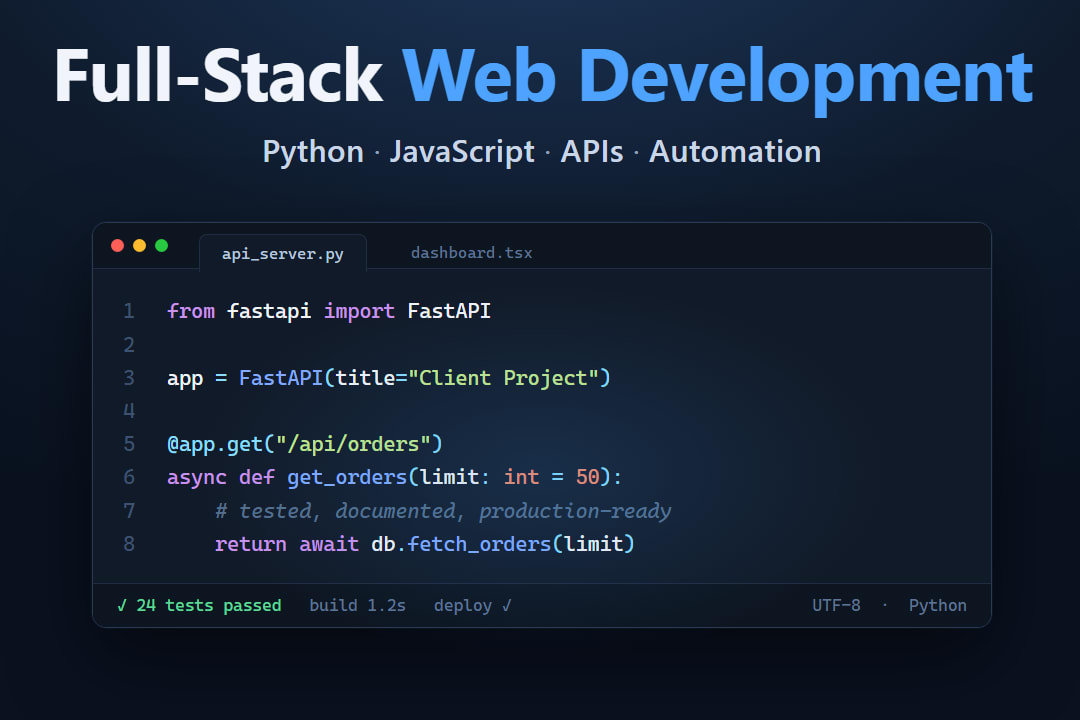Click the '24 tests passed' status
Viewport: 1080px width, 720px height.
pos(199,606)
